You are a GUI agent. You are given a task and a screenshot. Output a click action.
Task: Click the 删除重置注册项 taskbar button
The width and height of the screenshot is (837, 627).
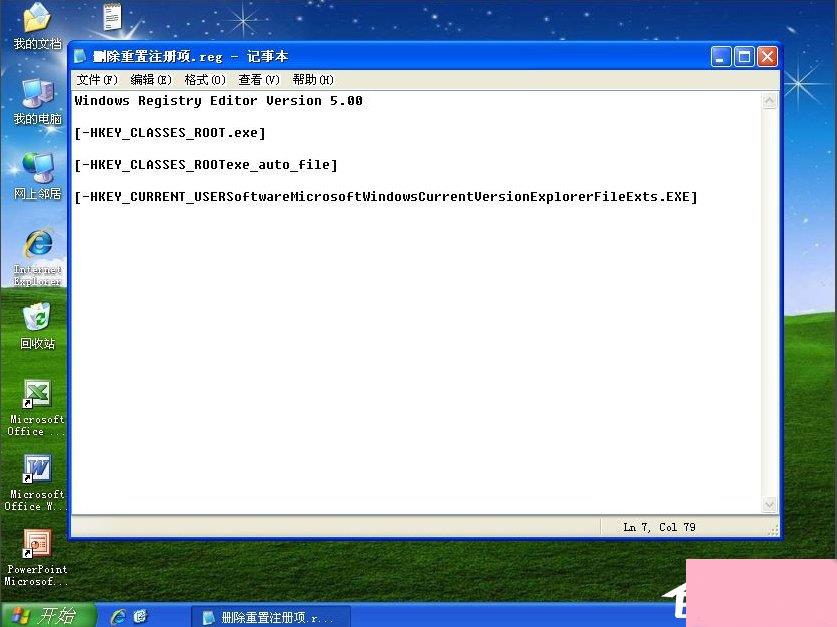[x=271, y=617]
